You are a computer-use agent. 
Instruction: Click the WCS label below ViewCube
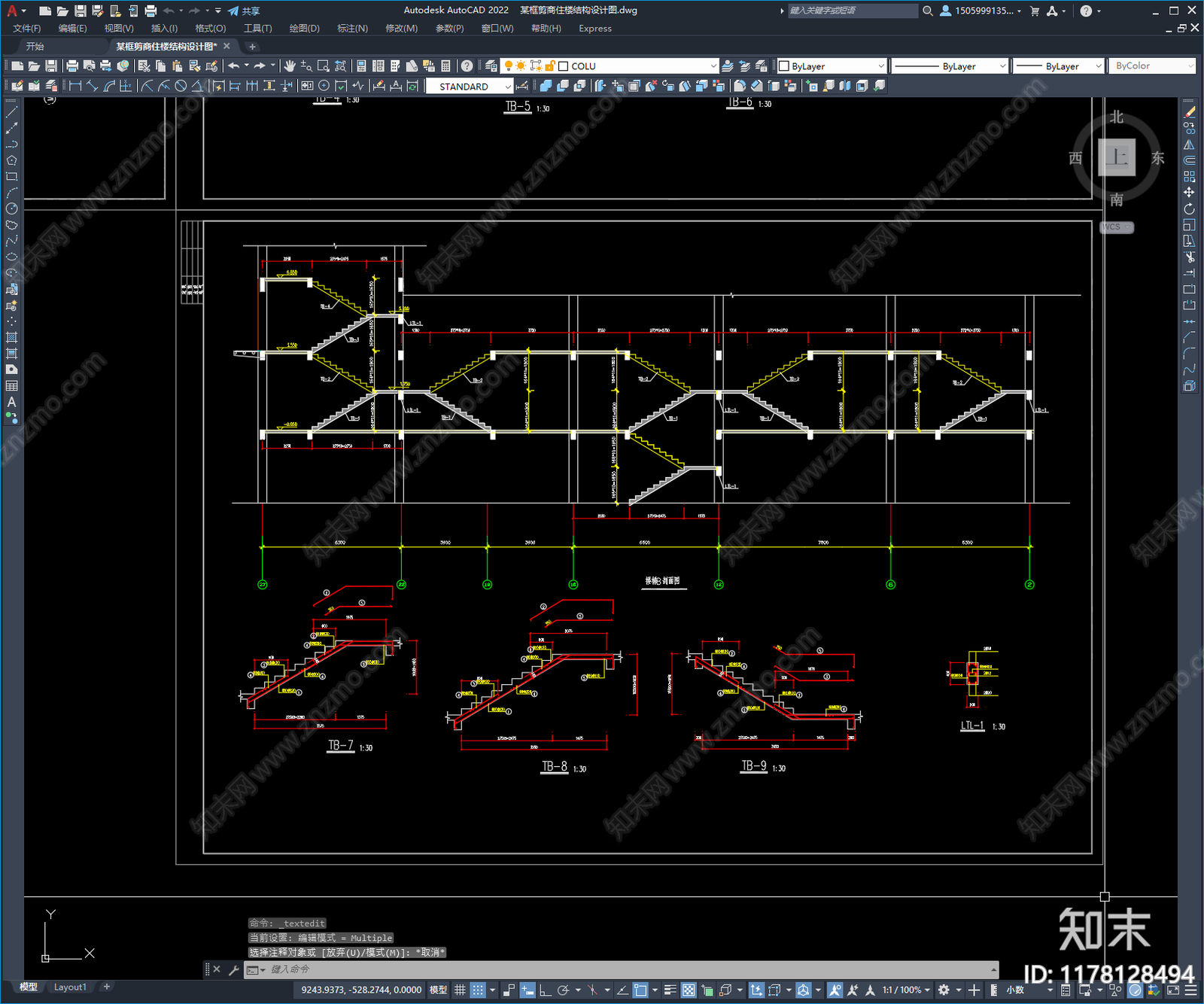[1117, 227]
